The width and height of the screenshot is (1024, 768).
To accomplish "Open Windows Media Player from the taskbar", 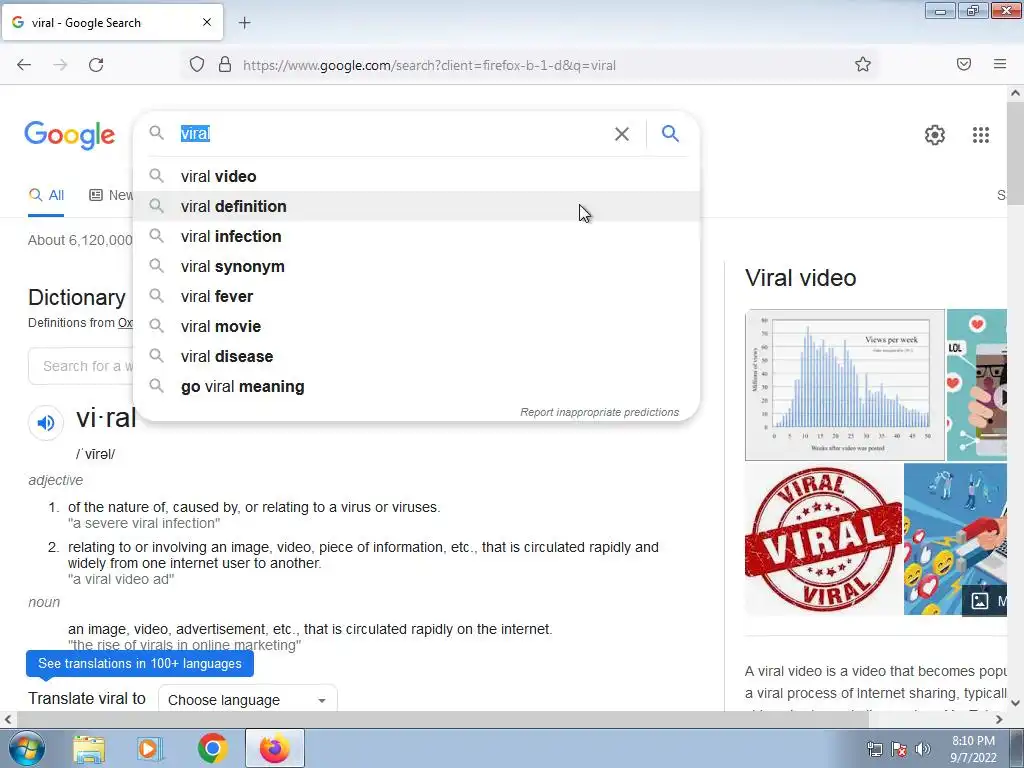I will [x=150, y=749].
